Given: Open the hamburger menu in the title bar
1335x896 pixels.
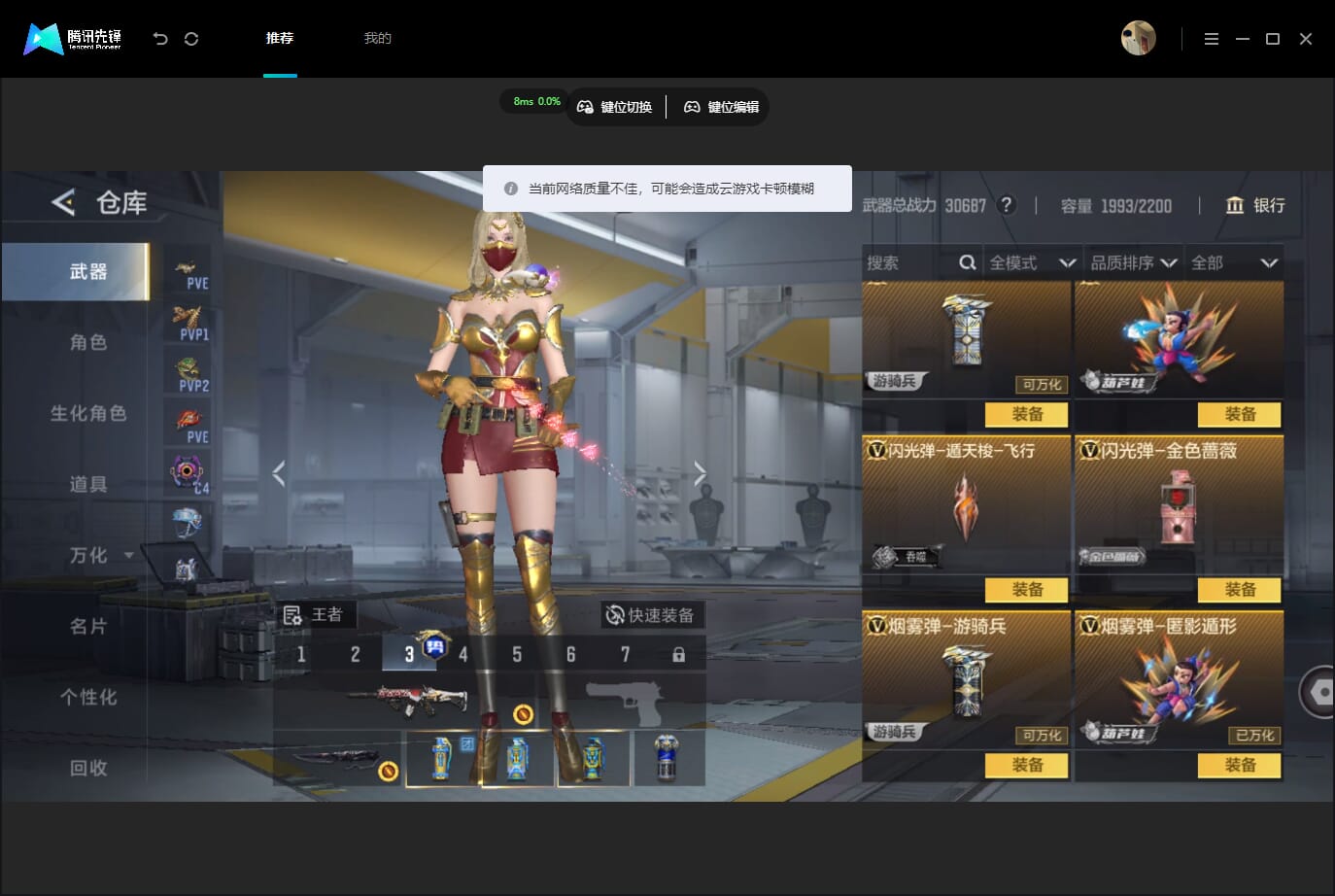Looking at the screenshot, I should [1211, 39].
